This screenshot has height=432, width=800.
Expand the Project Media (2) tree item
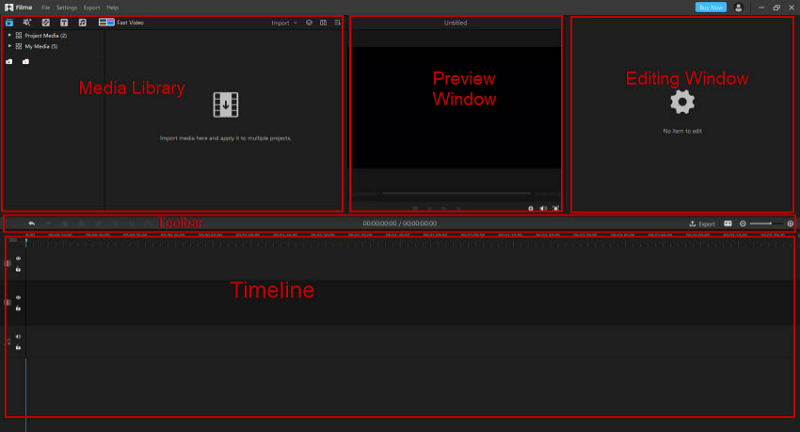click(x=9, y=35)
